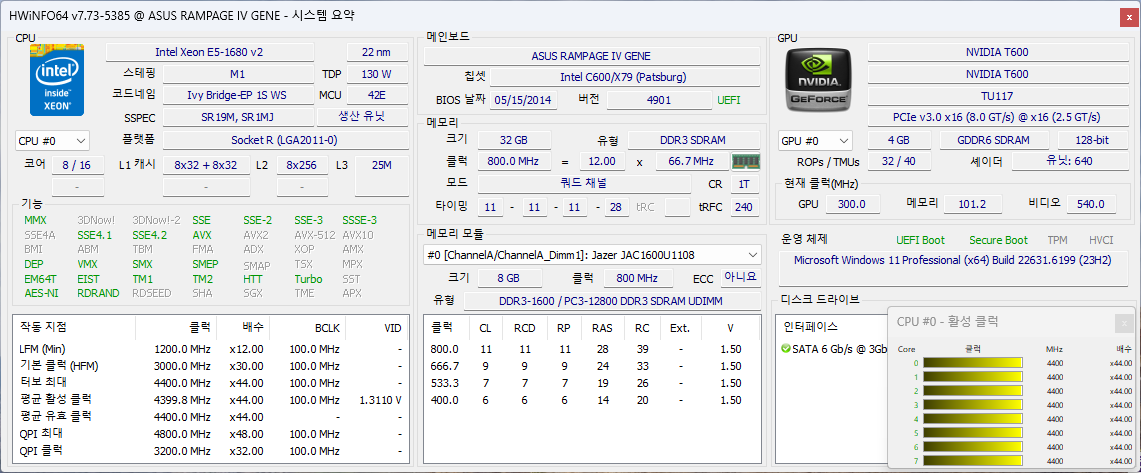
Task: Select the 터보 최대 row
Action: coord(210,383)
